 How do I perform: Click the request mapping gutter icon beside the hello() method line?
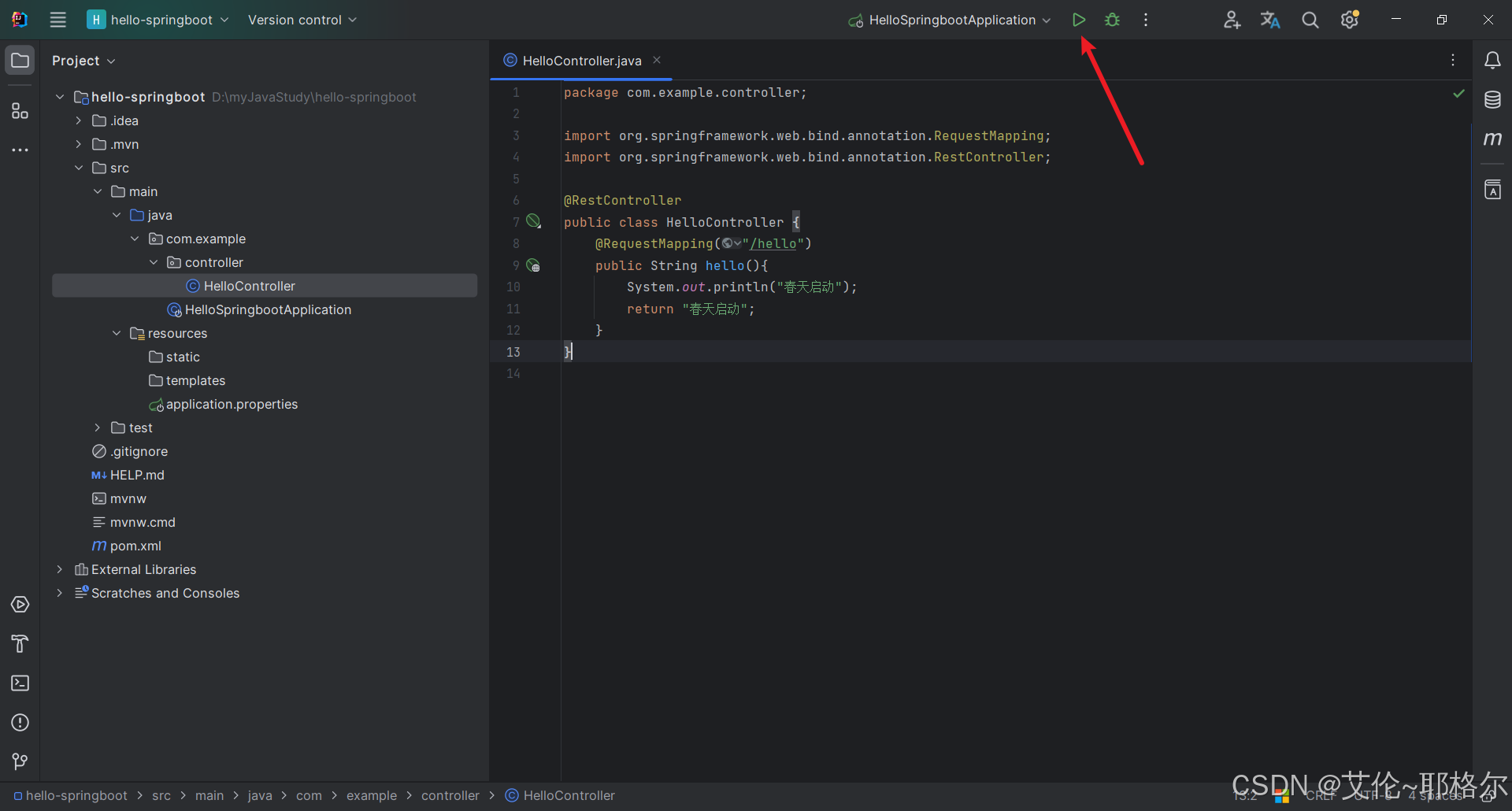533,265
